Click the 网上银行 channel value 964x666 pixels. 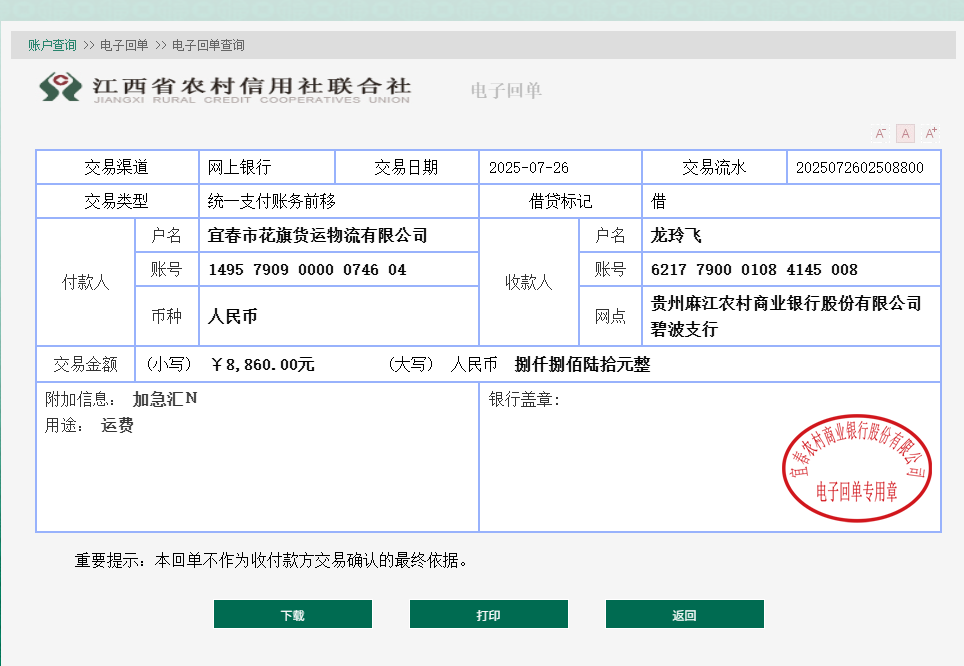(x=239, y=167)
